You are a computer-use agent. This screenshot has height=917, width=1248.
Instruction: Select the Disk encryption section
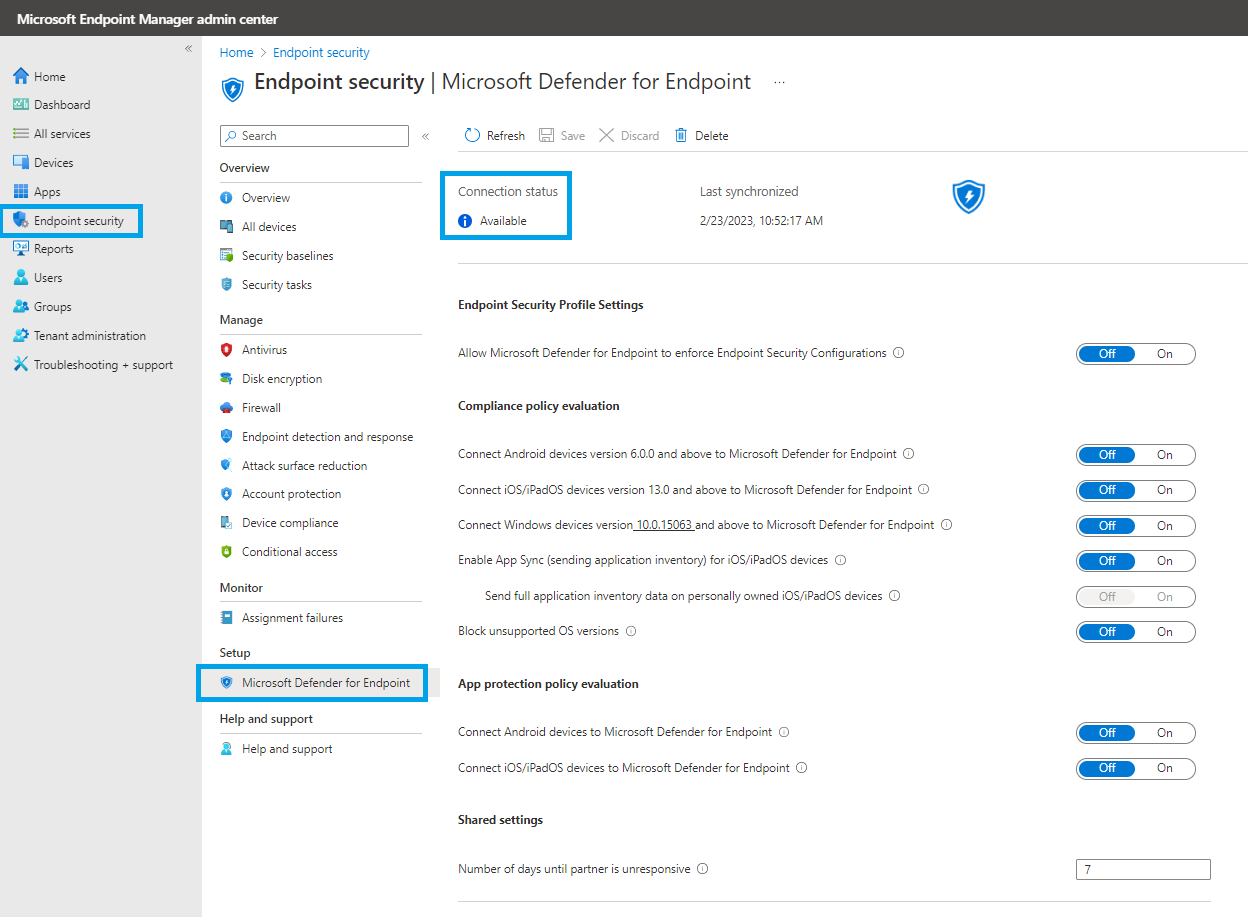(282, 378)
